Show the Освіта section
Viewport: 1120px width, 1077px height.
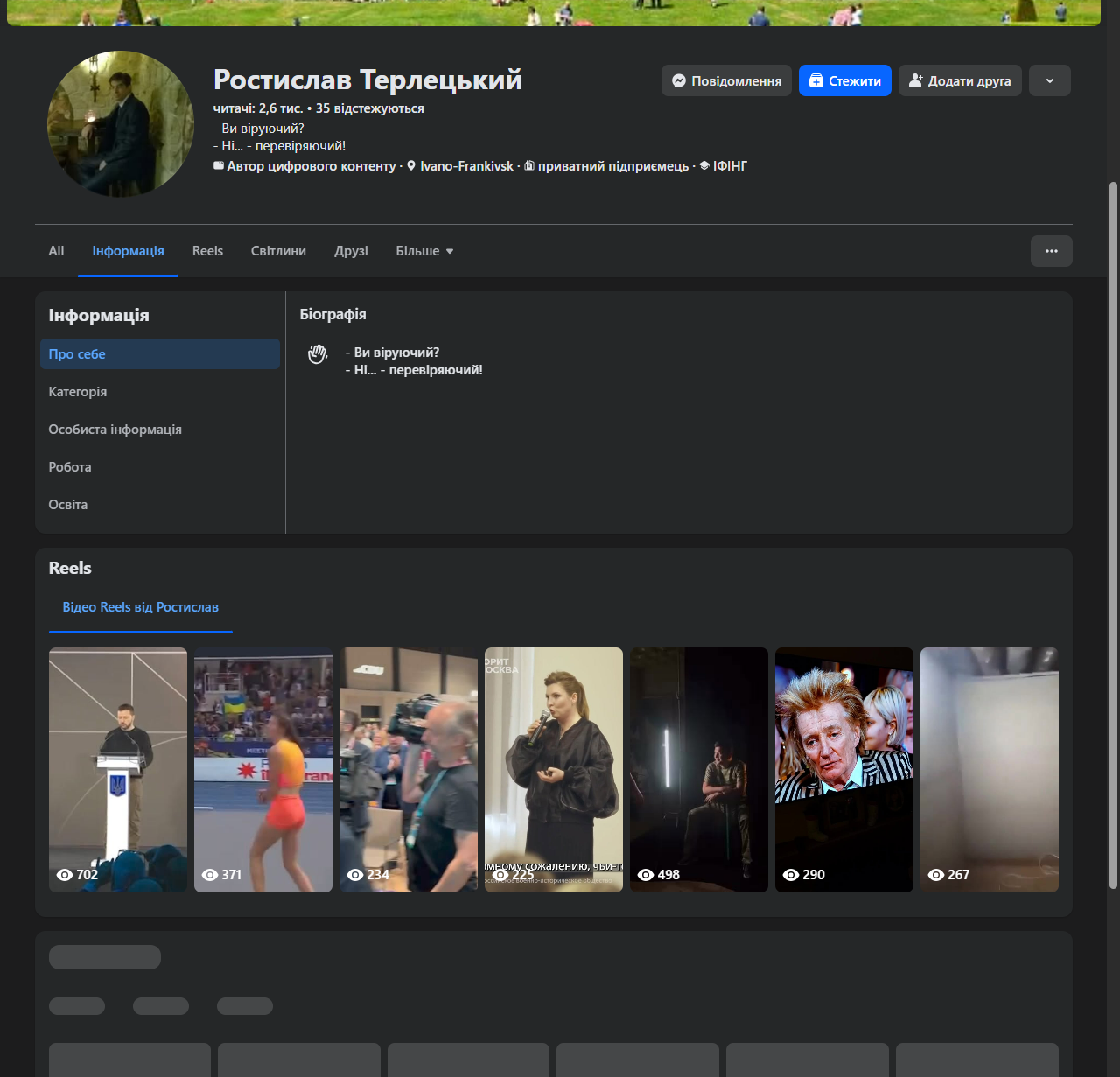click(x=160, y=505)
